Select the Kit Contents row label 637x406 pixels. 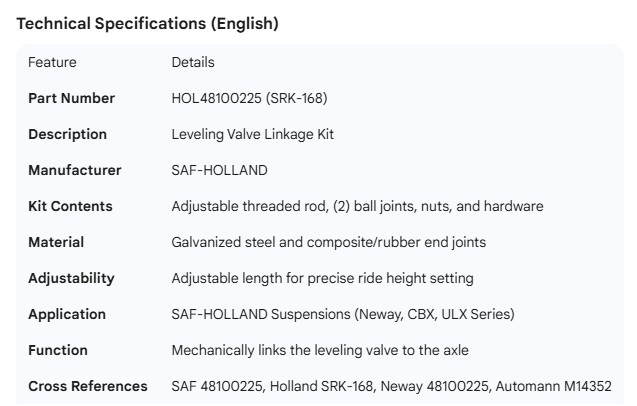(70, 206)
